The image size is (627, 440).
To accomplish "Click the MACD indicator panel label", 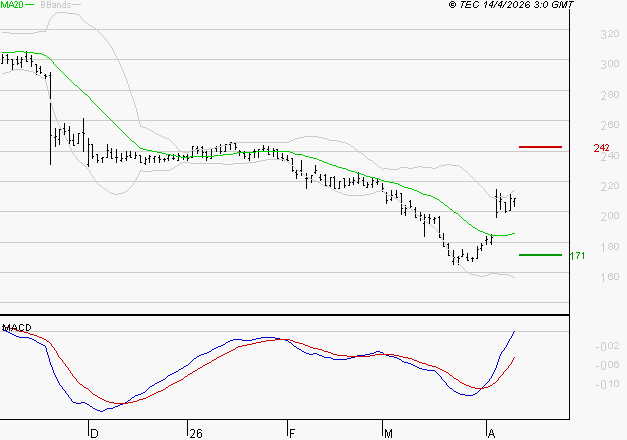I will [15, 328].
